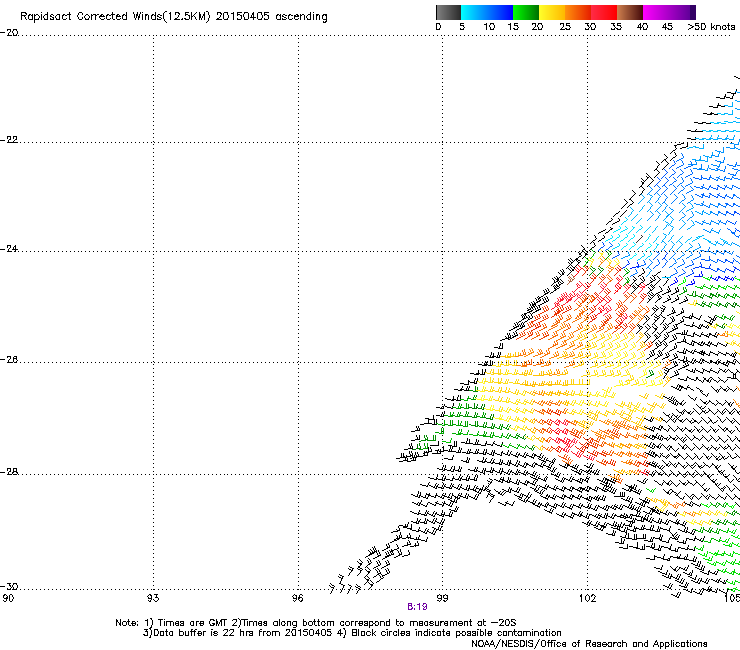The image size is (740, 650).
Task: Click the brown 35-40 knots color swatch
Action: click(x=630, y=12)
